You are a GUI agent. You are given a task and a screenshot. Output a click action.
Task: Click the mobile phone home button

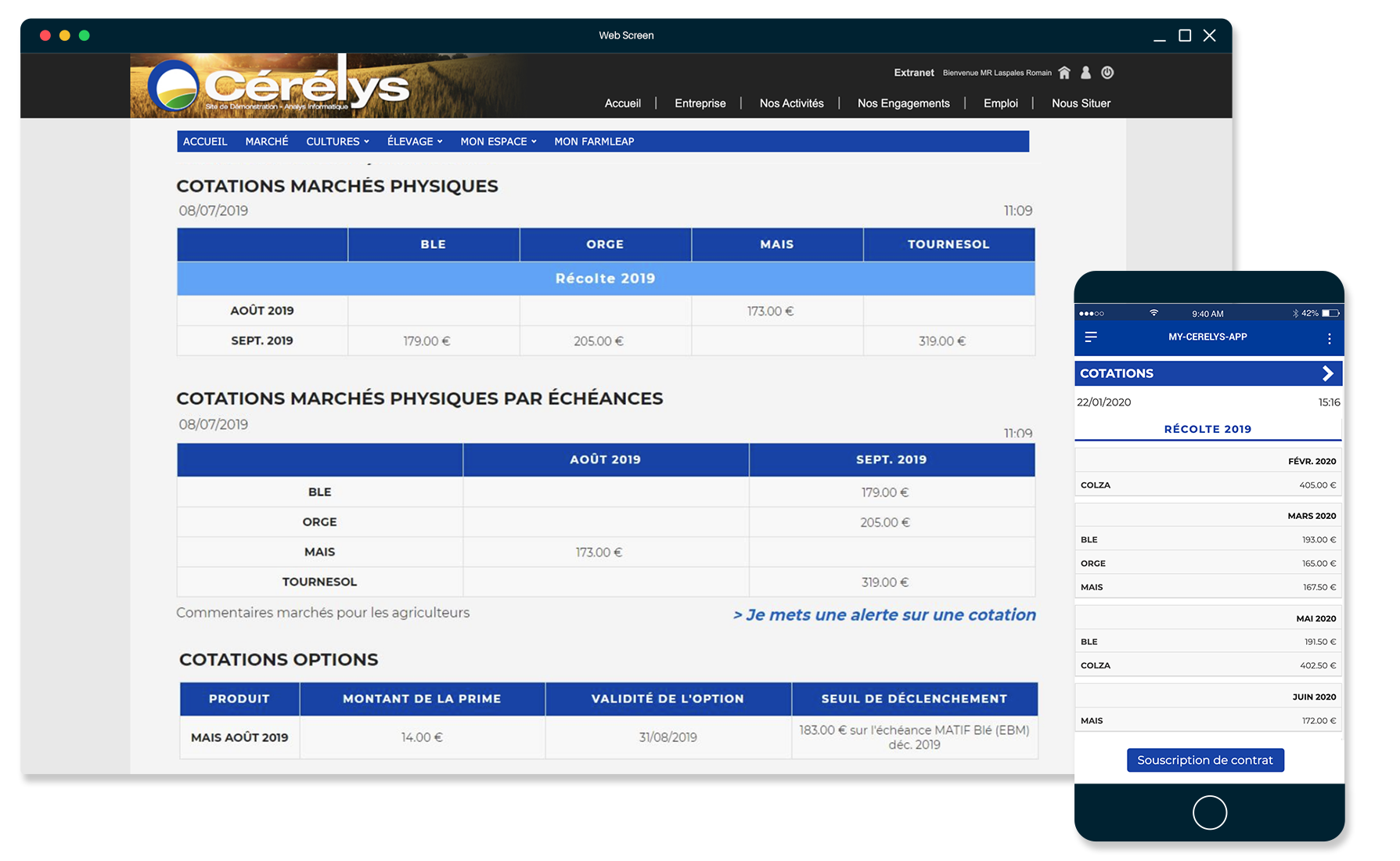click(1209, 812)
